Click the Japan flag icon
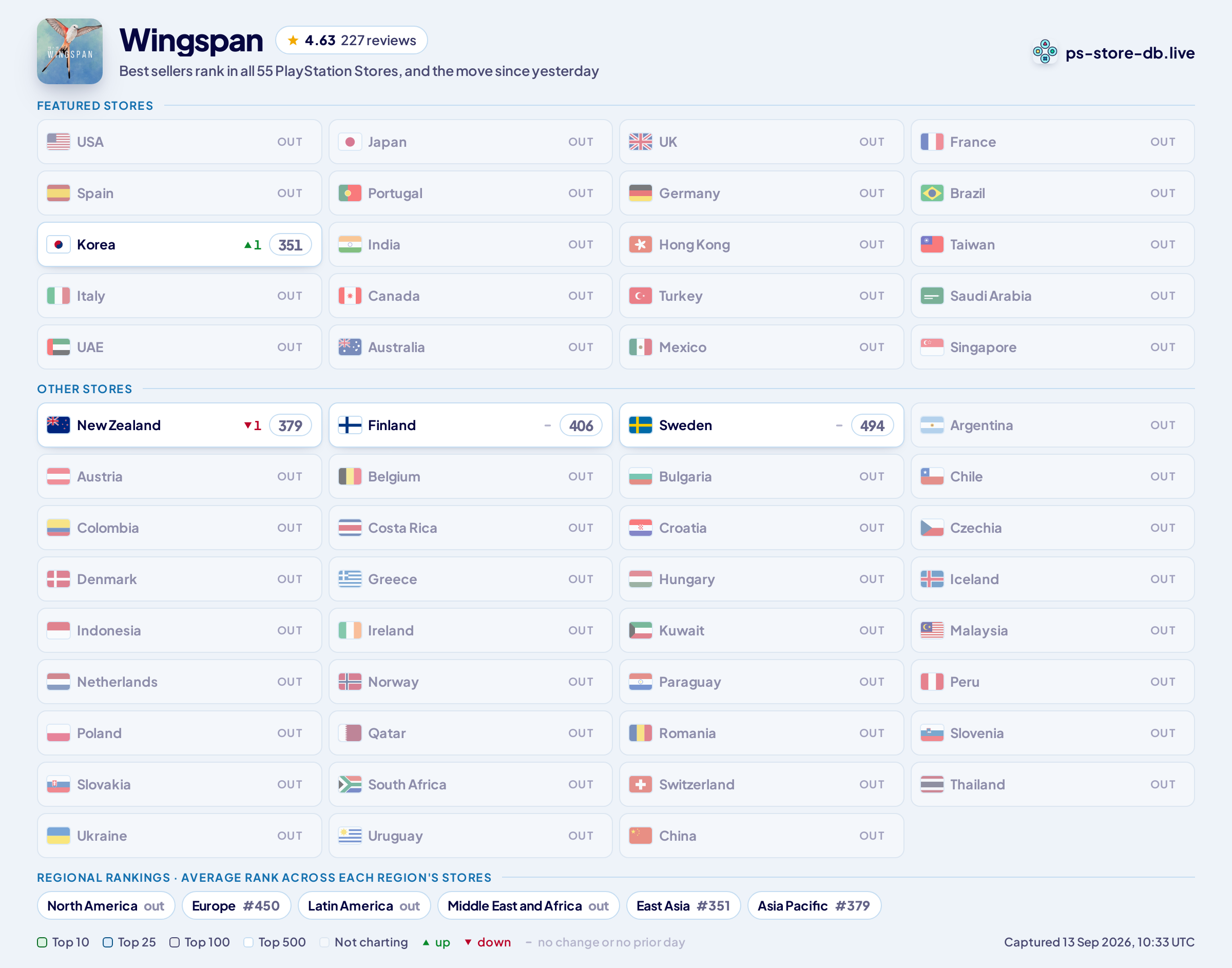1232x968 pixels. tap(350, 142)
